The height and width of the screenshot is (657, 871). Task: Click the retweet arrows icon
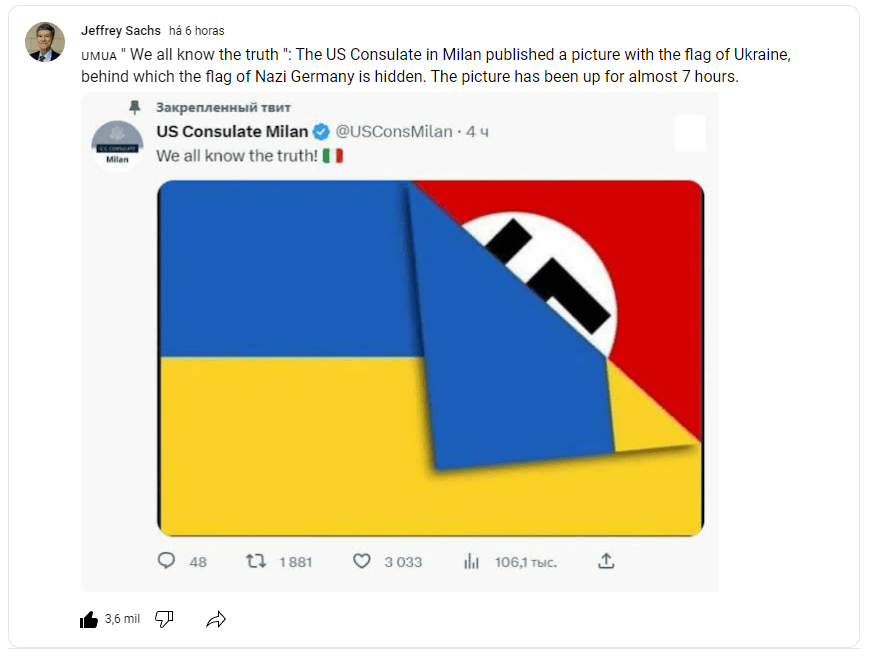tap(256, 562)
